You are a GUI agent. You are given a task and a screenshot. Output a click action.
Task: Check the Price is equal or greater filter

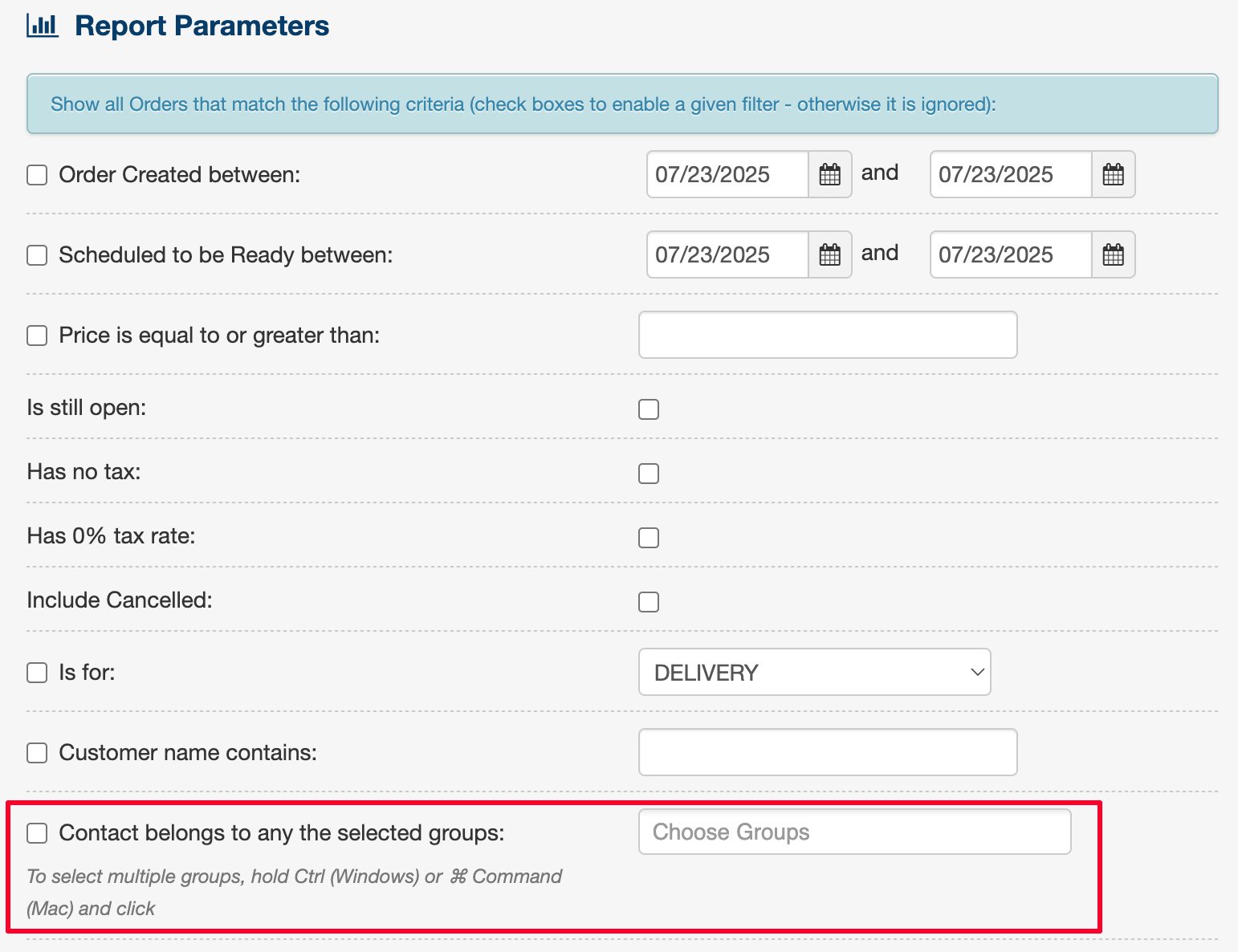coord(37,336)
